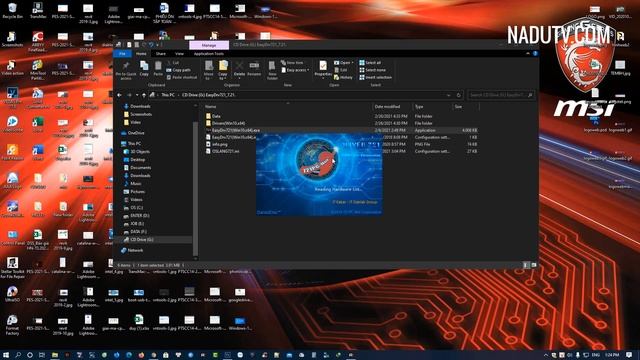Click the Search CD Drive input field
Image resolution: width=640 pixels, height=360 pixels.
[x=500, y=95]
